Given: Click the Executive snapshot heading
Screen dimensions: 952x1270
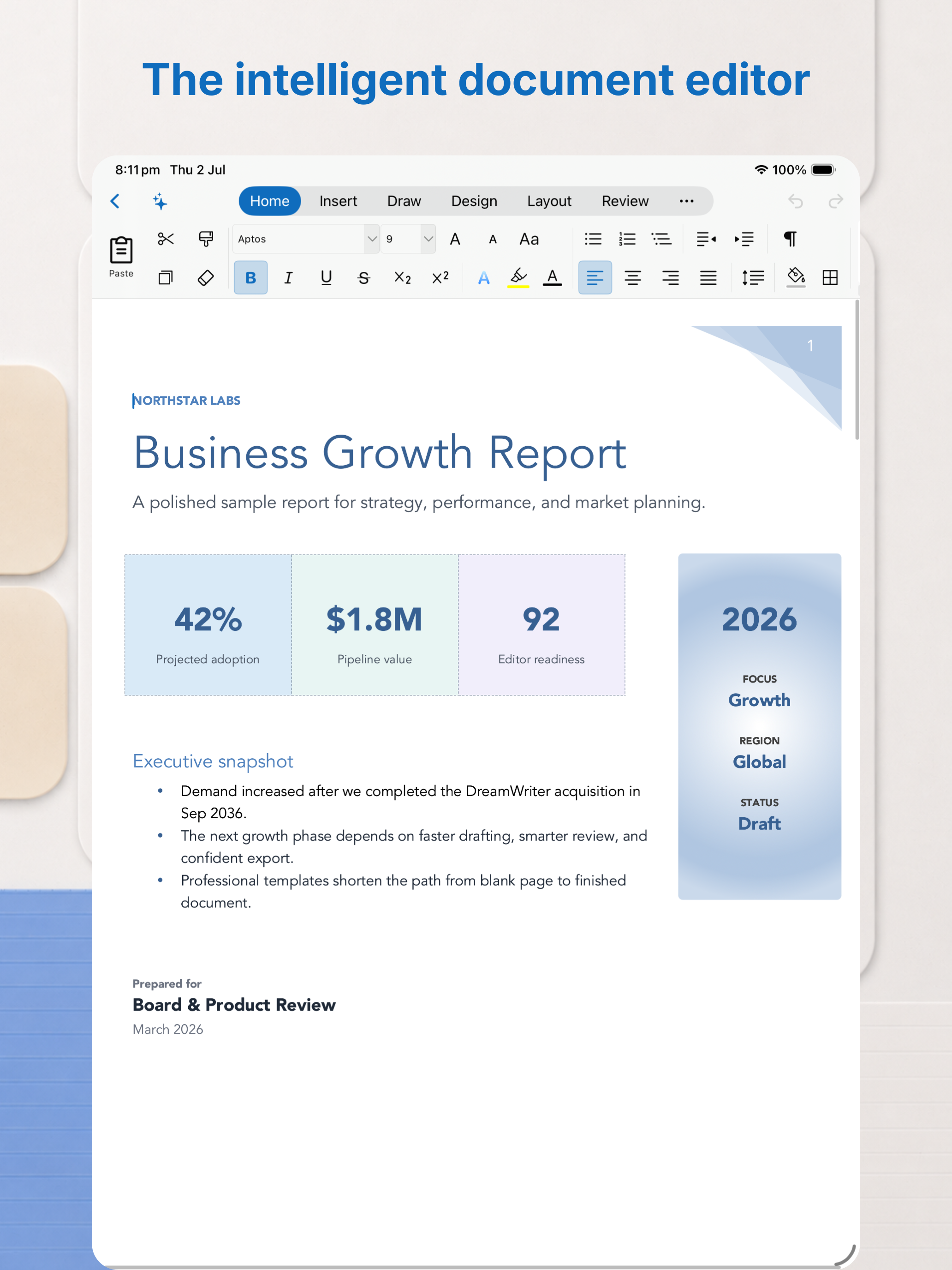Looking at the screenshot, I should [x=213, y=761].
